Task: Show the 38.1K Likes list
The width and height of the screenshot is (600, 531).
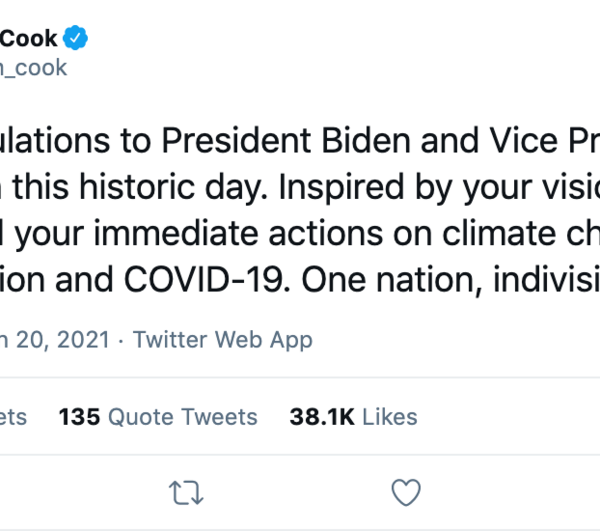Action: tap(353, 416)
